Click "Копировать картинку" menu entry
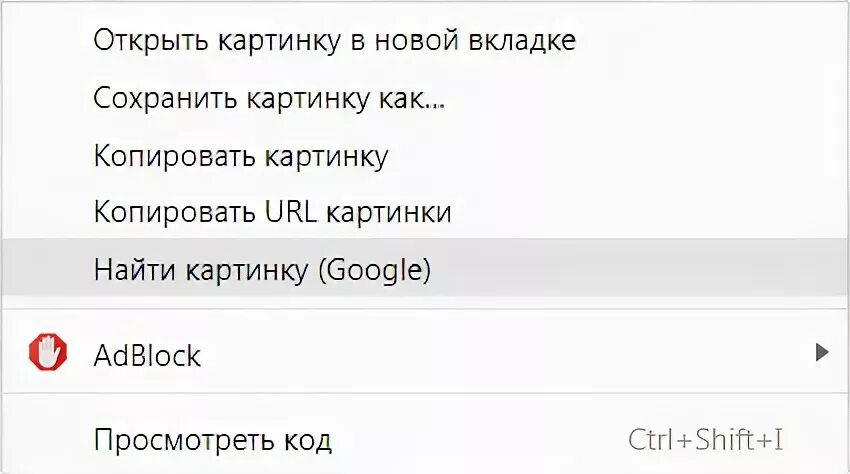This screenshot has height=474, width=850. point(240,156)
